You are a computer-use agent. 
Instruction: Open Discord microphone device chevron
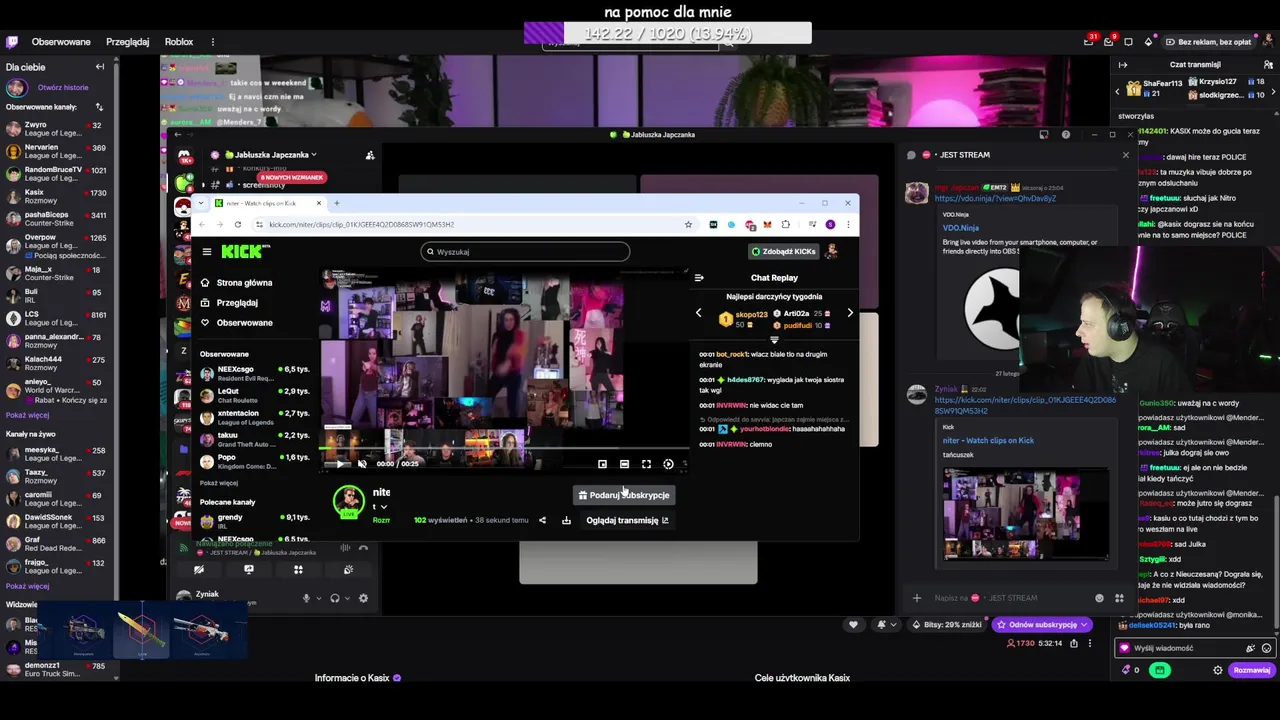point(318,598)
